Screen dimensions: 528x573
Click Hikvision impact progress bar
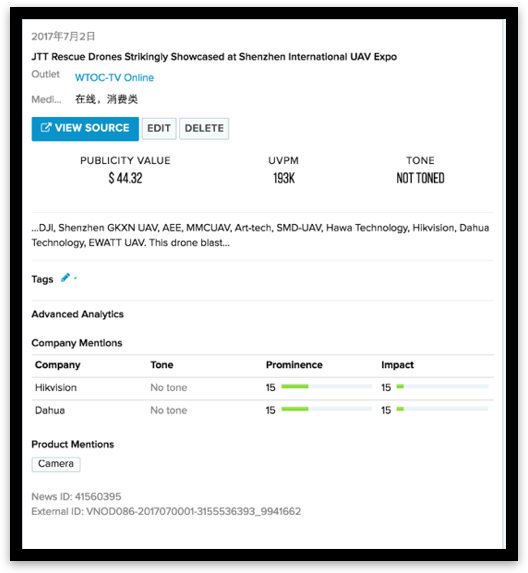point(442,387)
